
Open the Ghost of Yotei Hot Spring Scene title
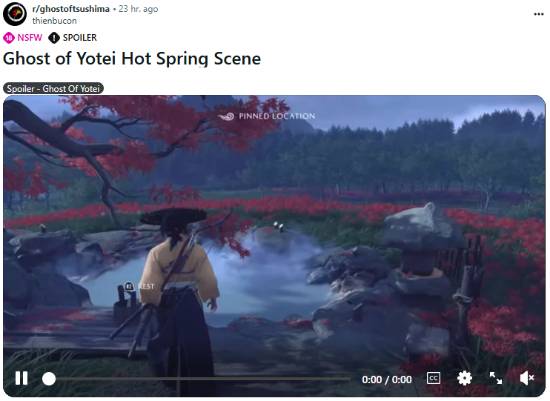[132, 58]
